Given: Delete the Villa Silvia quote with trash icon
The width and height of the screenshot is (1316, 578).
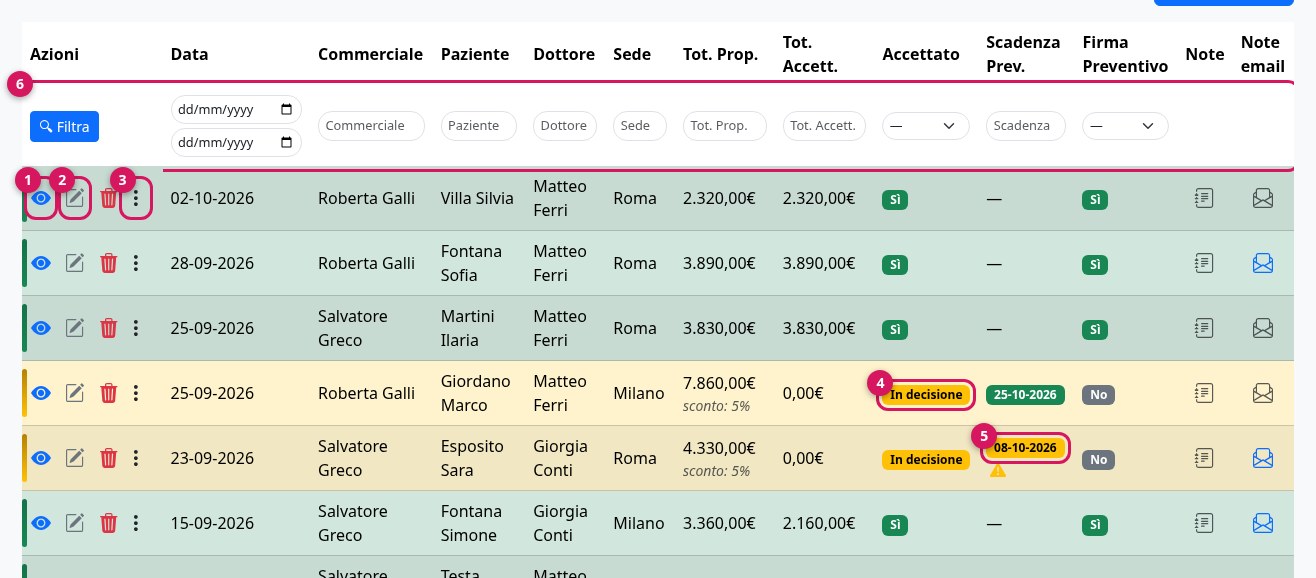Looking at the screenshot, I should [109, 198].
